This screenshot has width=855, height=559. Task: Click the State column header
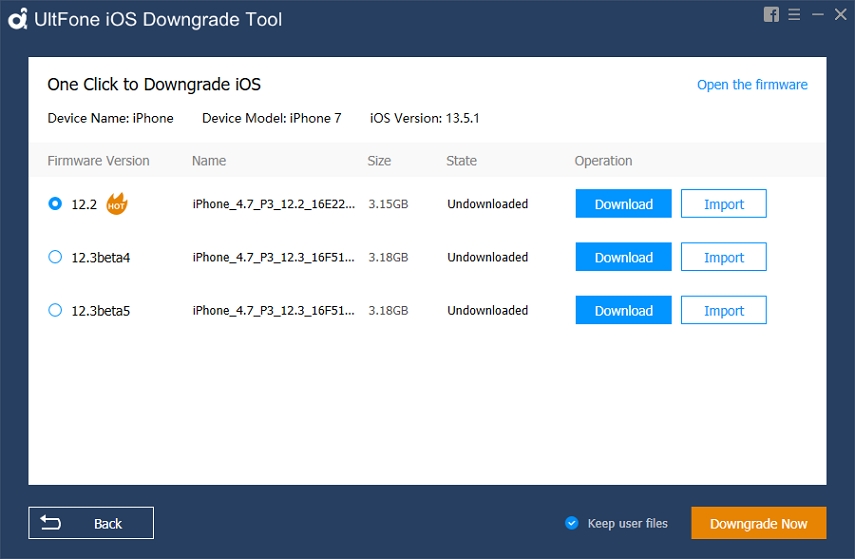tap(461, 161)
